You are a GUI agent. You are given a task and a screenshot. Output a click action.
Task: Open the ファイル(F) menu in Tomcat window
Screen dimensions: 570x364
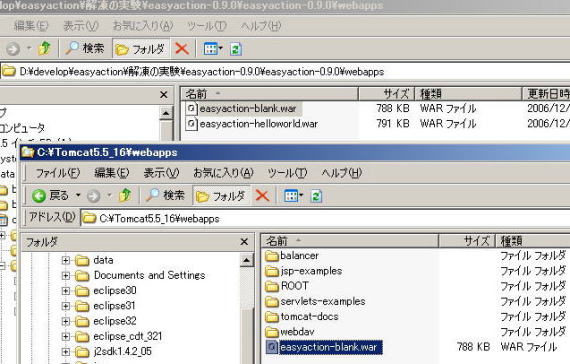pos(57,173)
